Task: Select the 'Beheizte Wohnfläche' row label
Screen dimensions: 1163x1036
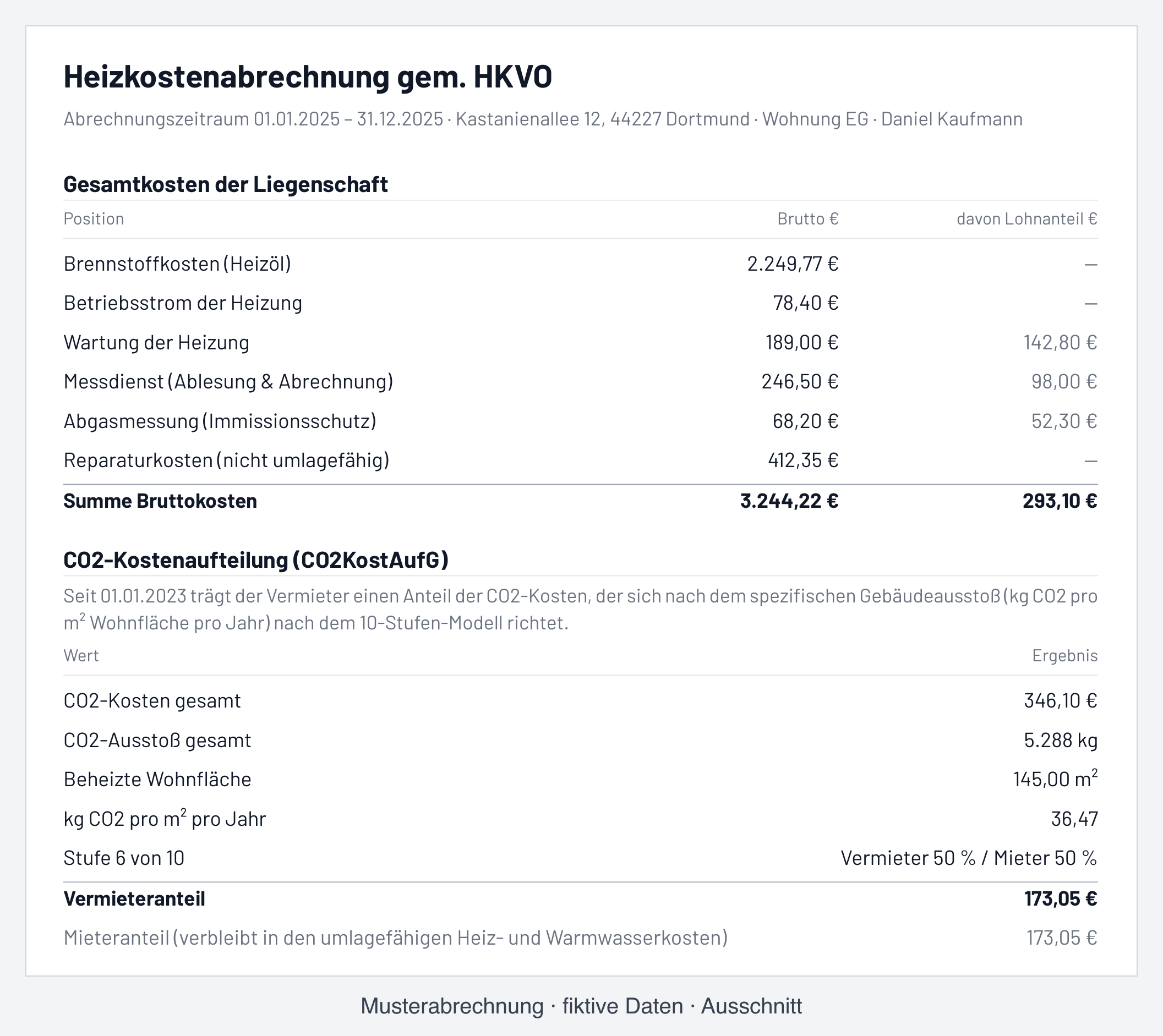Action: pyautogui.click(x=157, y=780)
